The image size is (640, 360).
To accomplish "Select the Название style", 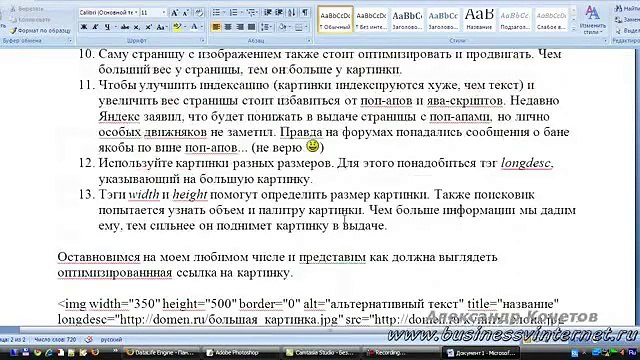I will point(479,20).
